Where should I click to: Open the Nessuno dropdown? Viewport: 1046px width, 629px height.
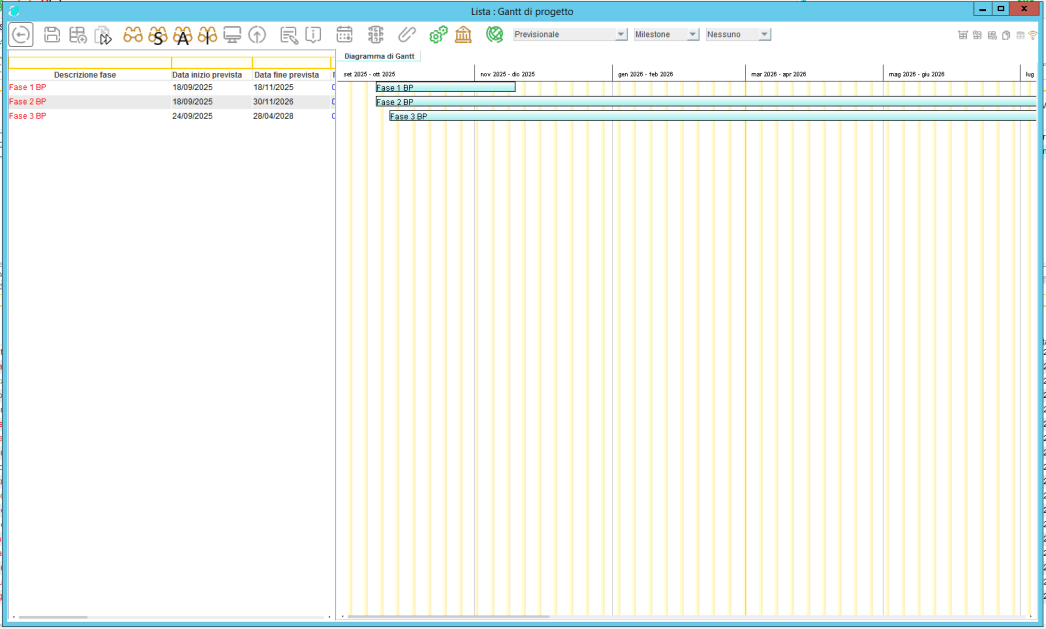pyautogui.click(x=738, y=34)
